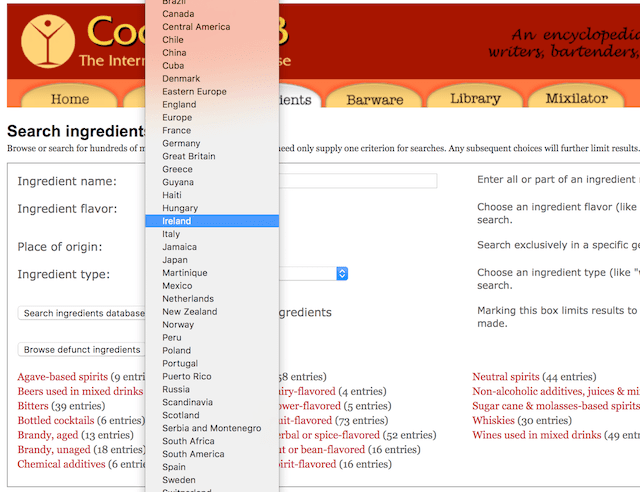This screenshot has width=640, height=492.
Task: Select Portugal from the dropdown
Action: (212, 363)
